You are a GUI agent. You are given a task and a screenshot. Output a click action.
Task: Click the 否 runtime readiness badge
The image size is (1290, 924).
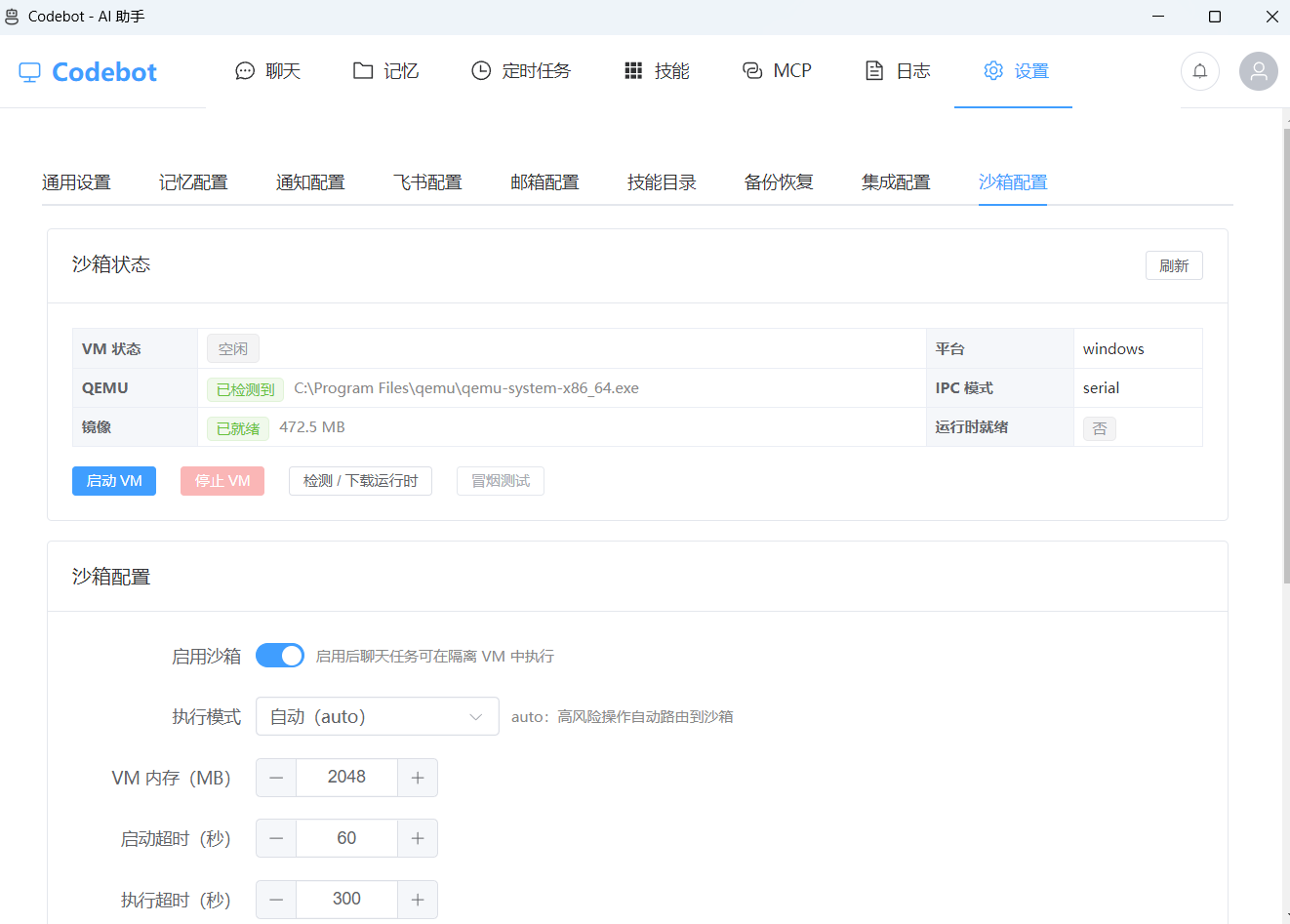pyautogui.click(x=1100, y=426)
